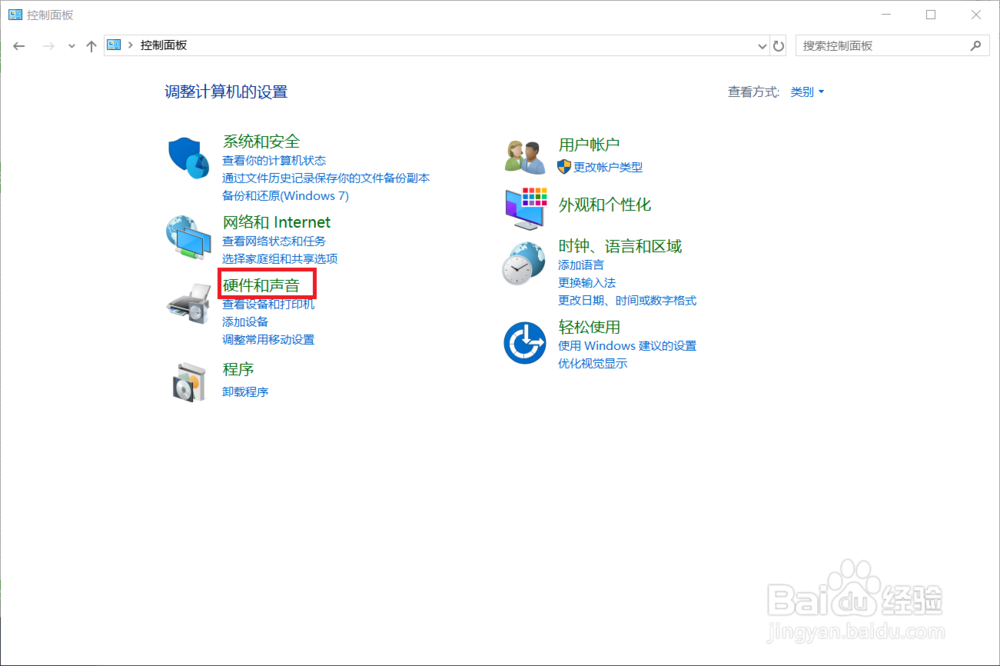
Task: Open 查看设备和打印机 link
Action: pos(268,304)
